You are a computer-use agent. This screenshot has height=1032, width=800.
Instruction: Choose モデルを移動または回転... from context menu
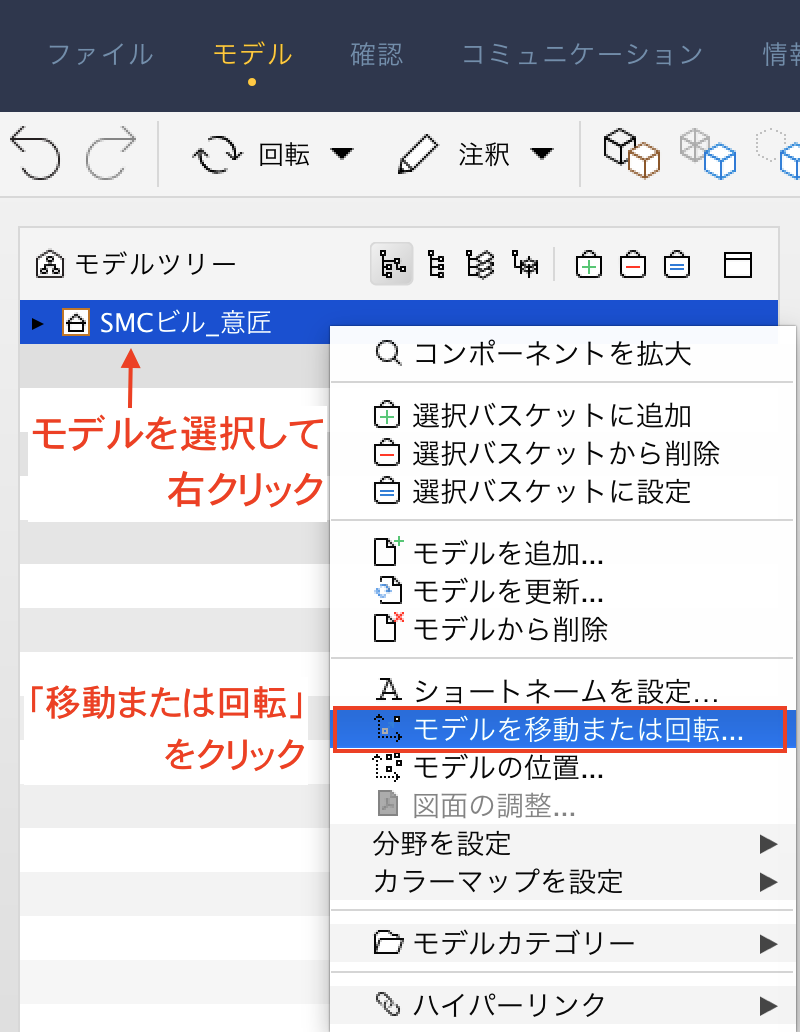(560, 729)
